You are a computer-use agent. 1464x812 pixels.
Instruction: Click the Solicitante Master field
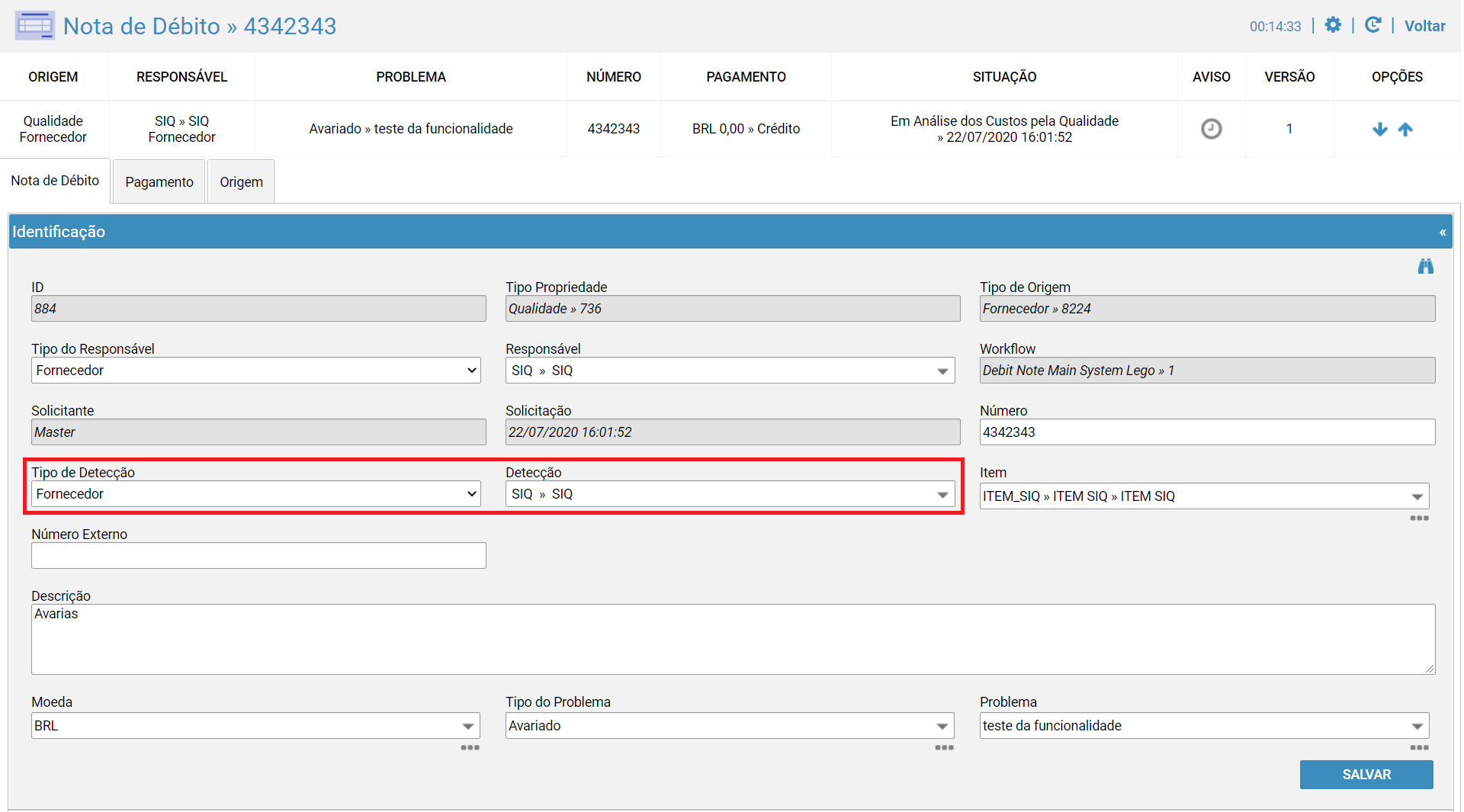pos(258,432)
